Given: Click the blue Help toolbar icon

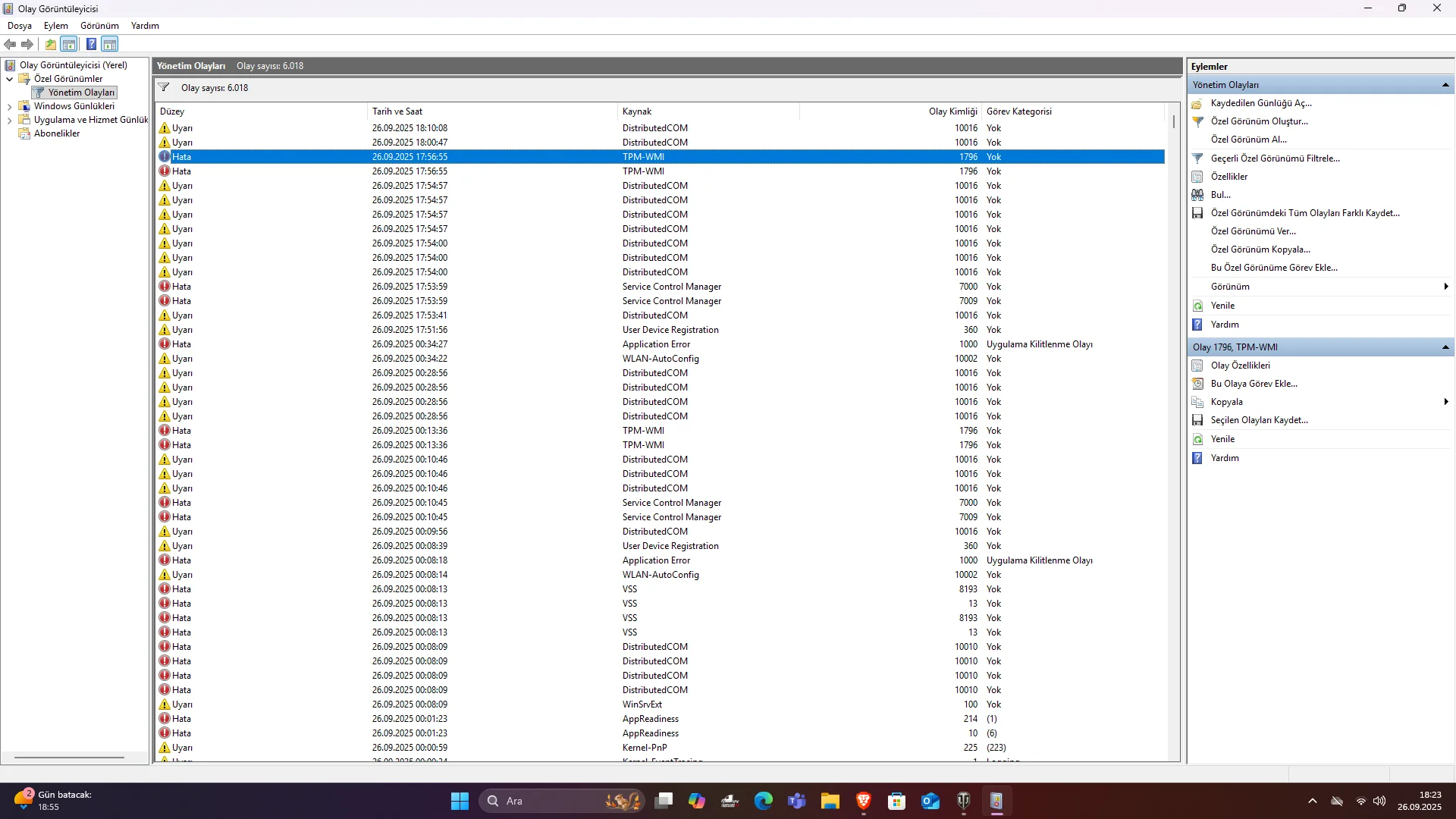Looking at the screenshot, I should click(91, 44).
